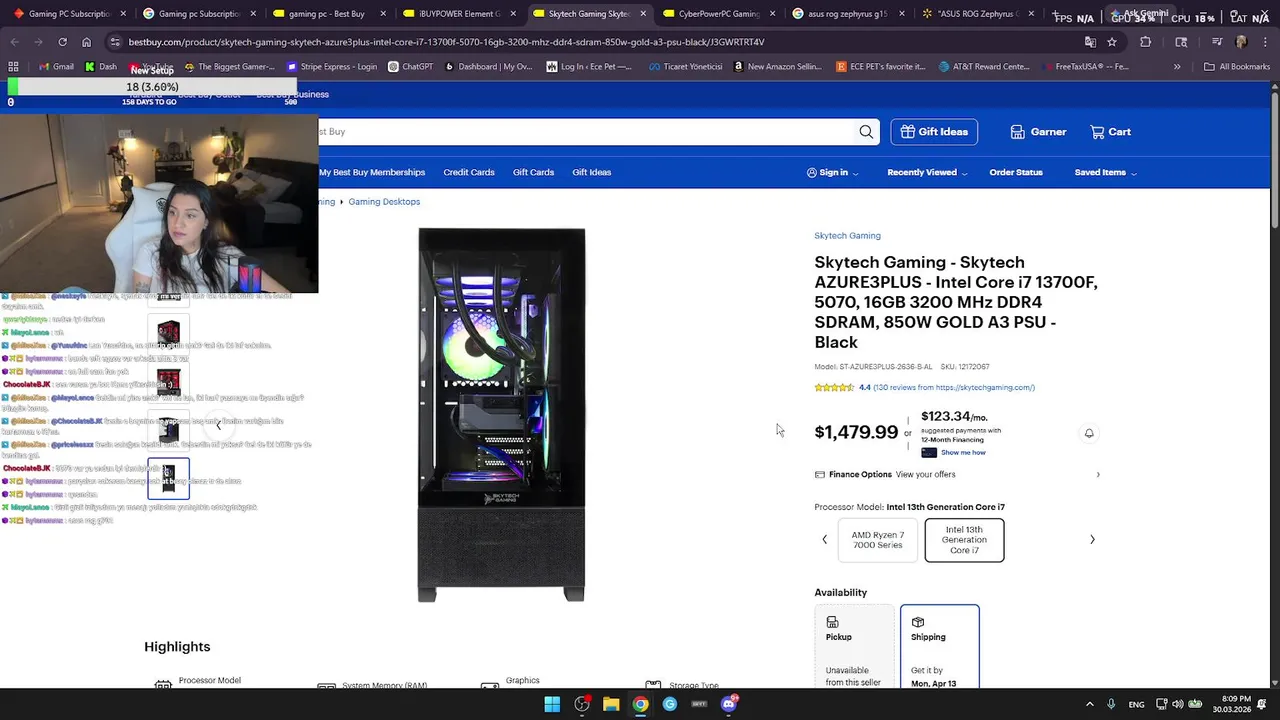Expand the Saved Items dropdown

(x=1106, y=172)
